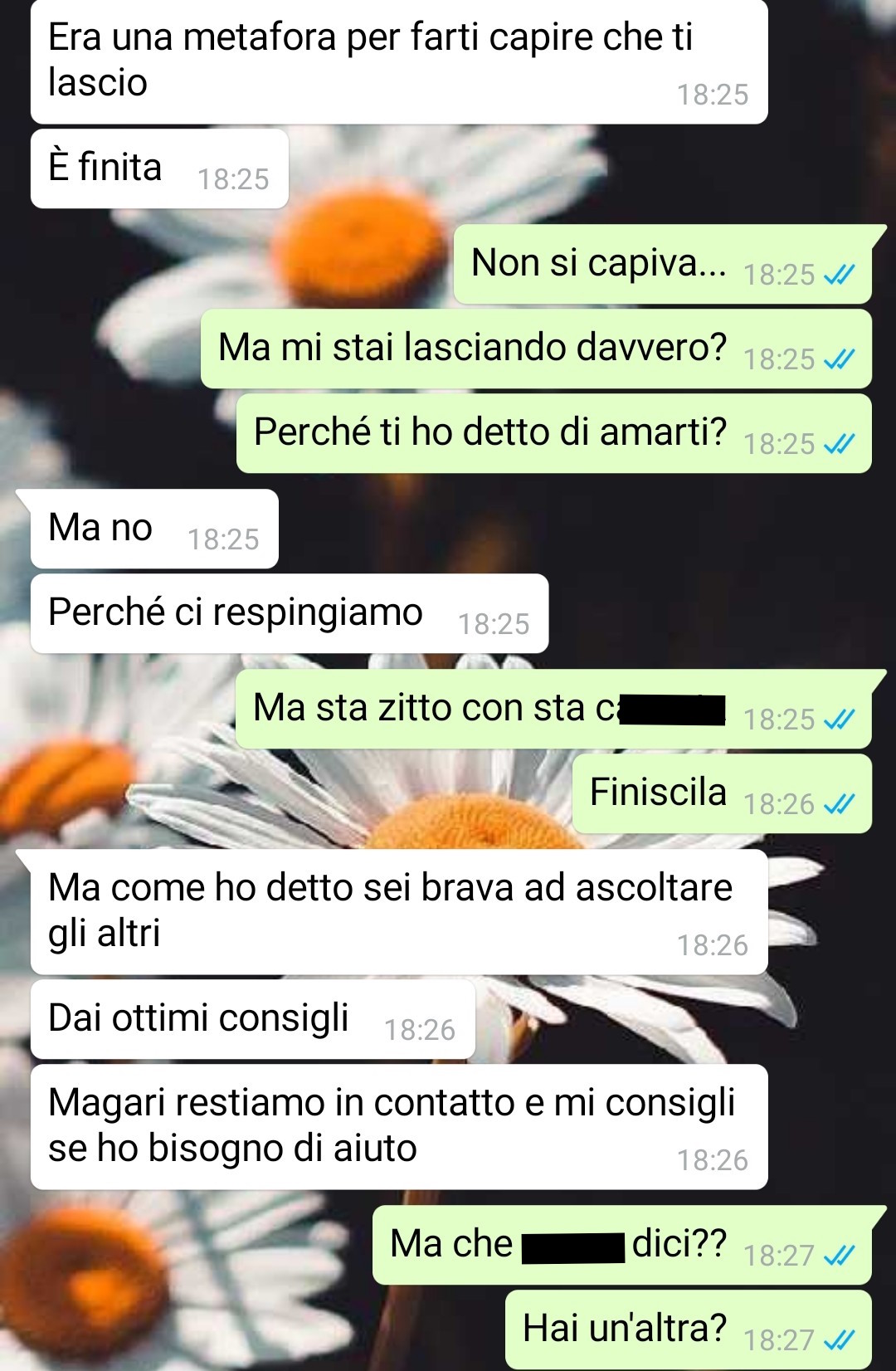Click read ticks beside 'Hai un'altra?'
Screen dimensions: 896x1371
tap(839, 1340)
